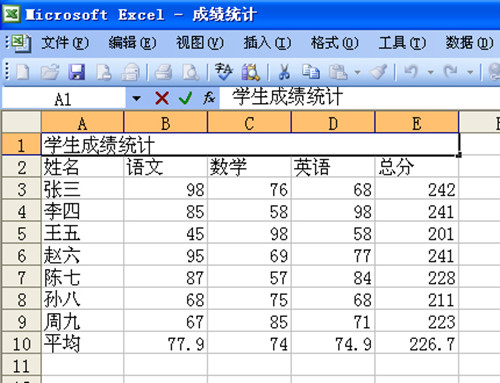The width and height of the screenshot is (500, 383).
Task: Click the 数学 header cell
Action: coord(249,167)
